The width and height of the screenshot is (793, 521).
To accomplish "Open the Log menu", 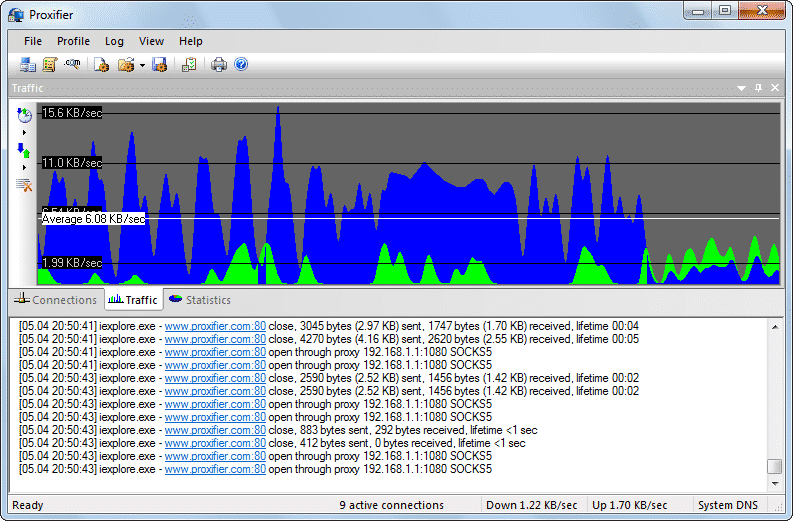I will click(114, 41).
